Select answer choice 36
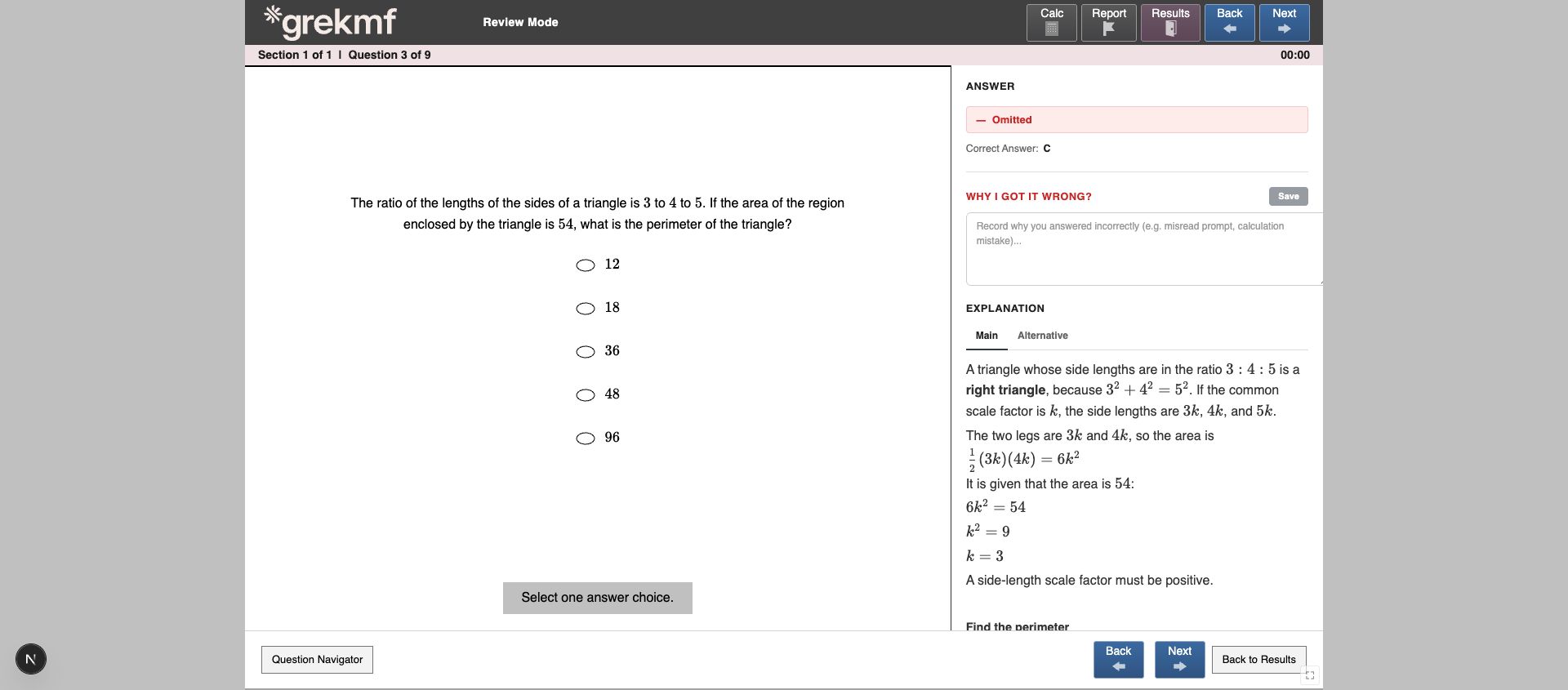1568x690 pixels. [586, 352]
